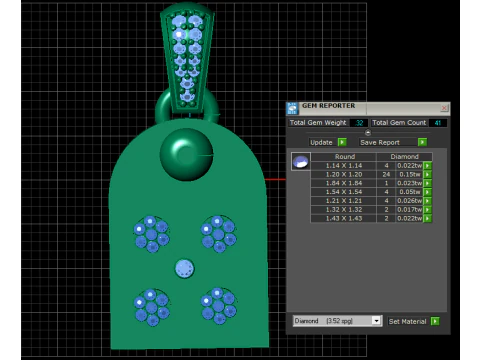480x360 pixels.
Task: Click the green arrow next to Save Report
Action: (x=422, y=142)
